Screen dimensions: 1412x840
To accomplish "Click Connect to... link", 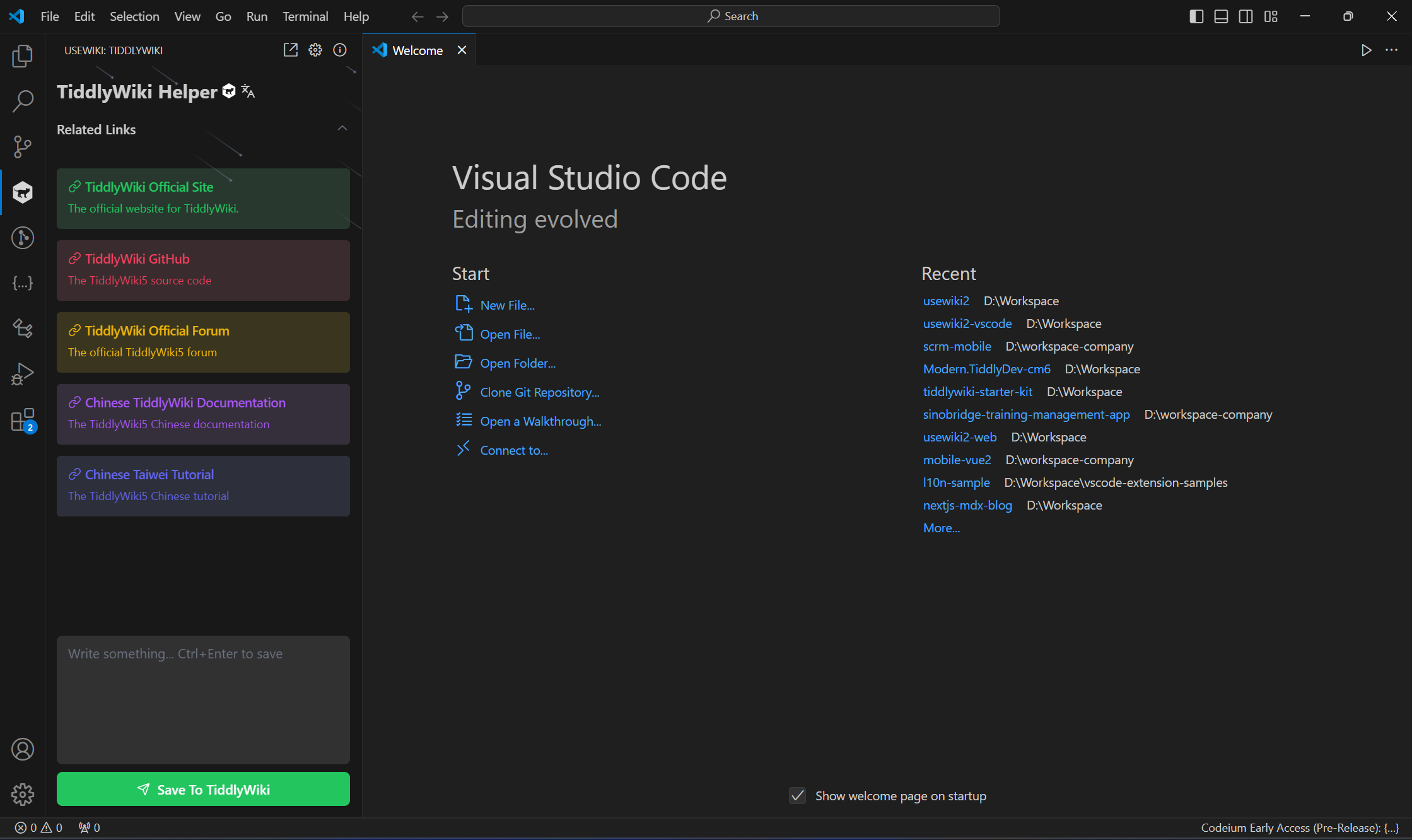I will coord(514,450).
